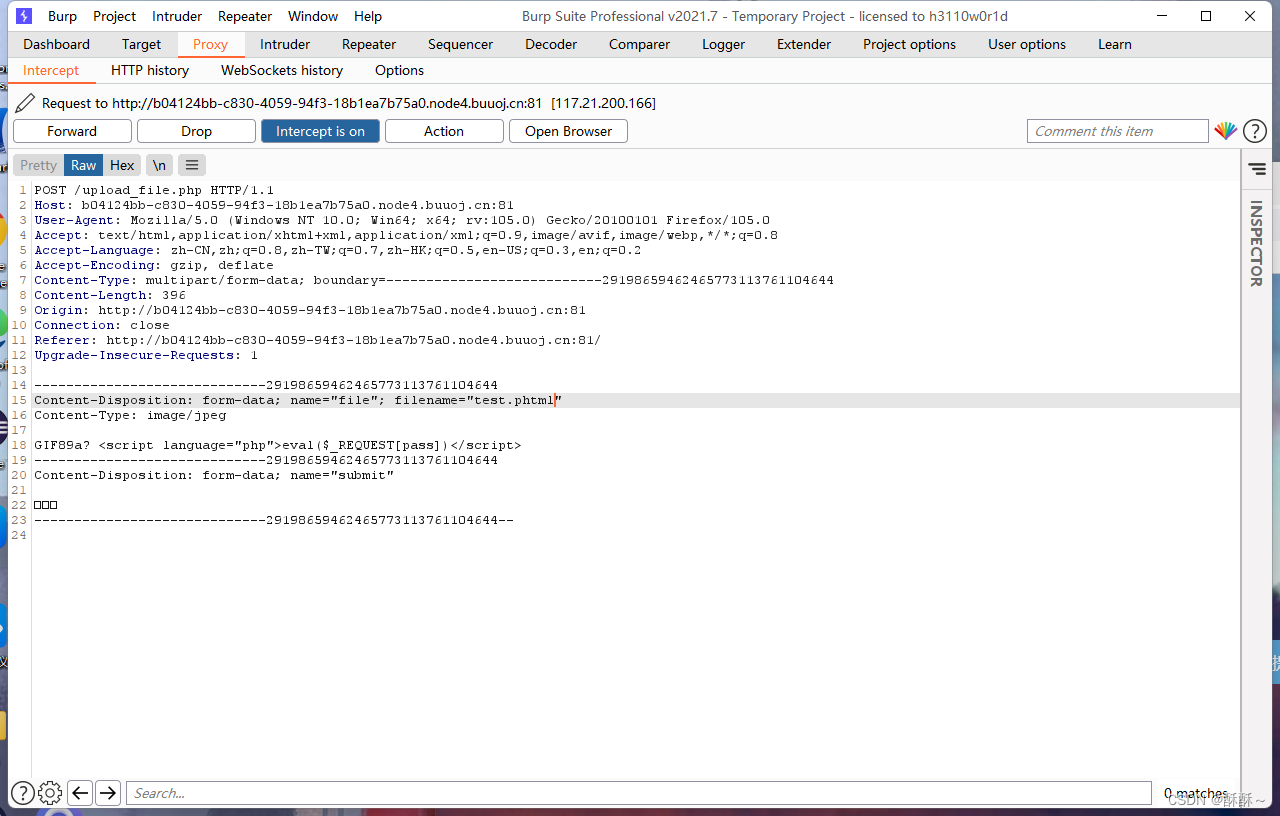Go to next search match arrow

tap(108, 793)
